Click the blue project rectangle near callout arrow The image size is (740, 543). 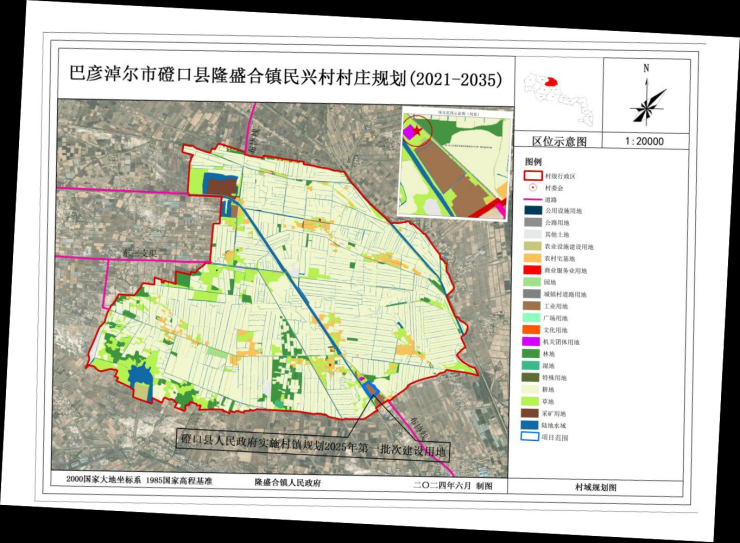(x=371, y=389)
